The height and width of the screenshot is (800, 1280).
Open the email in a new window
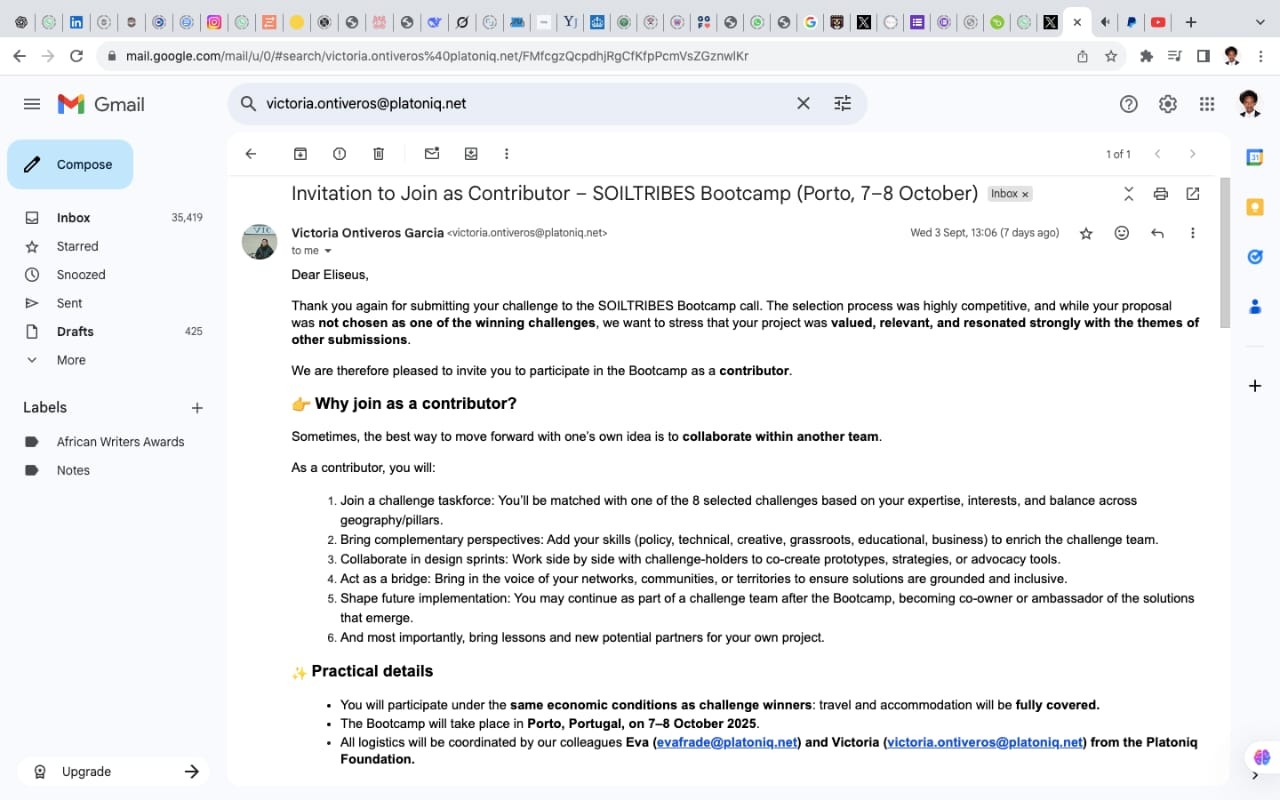(x=1193, y=194)
